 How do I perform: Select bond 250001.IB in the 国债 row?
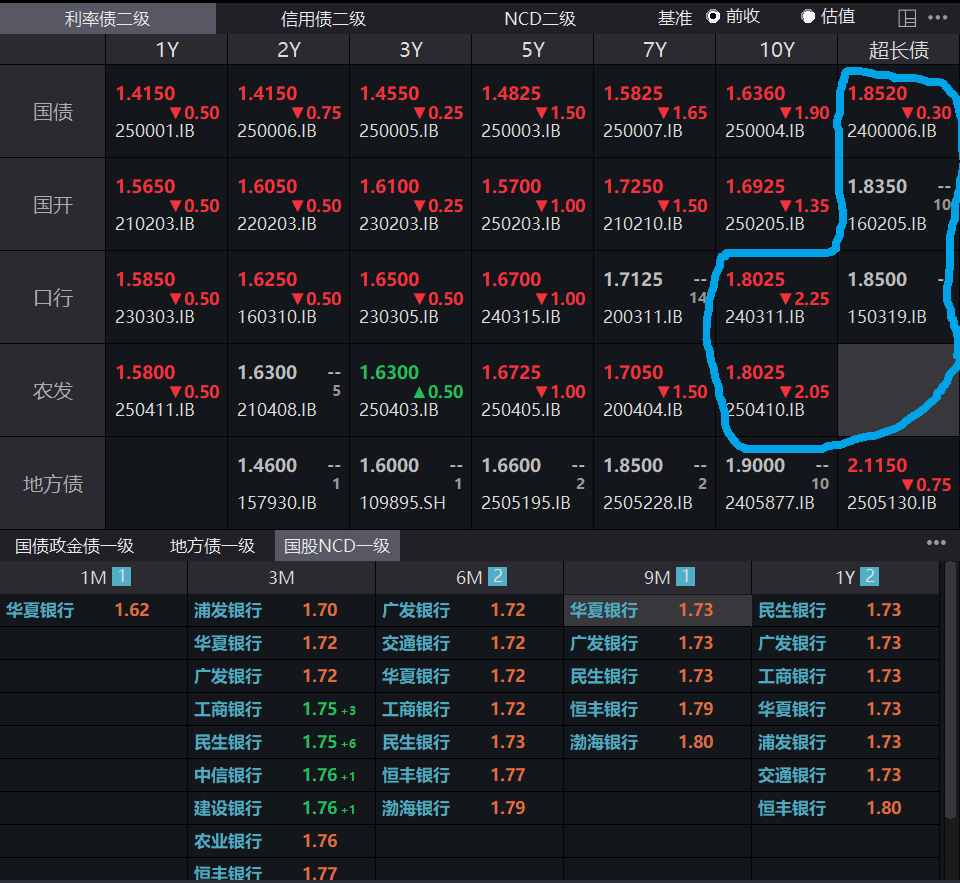(166, 111)
